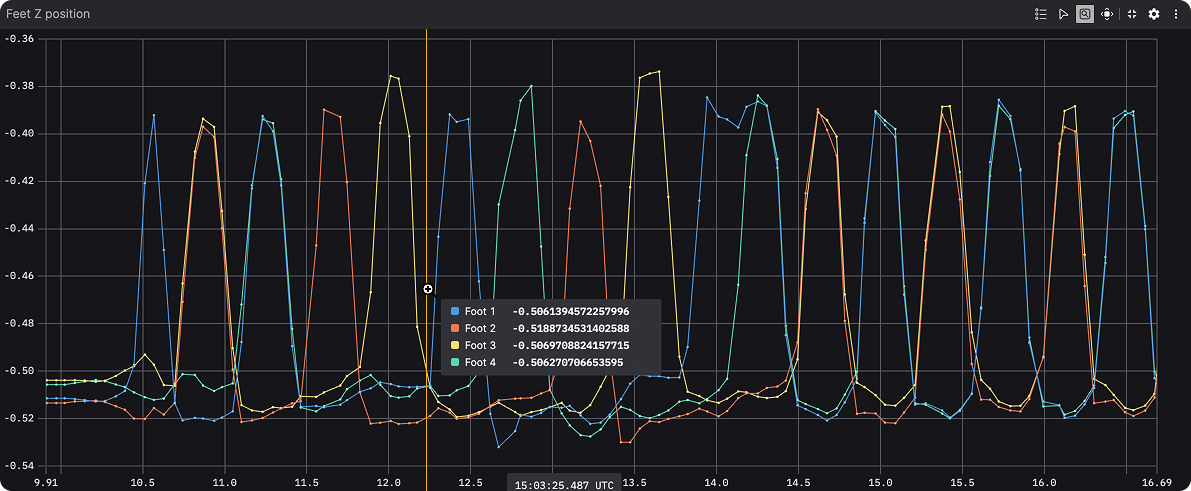Click Foot 3 value in tooltip
This screenshot has height=491, width=1191.
[571, 345]
